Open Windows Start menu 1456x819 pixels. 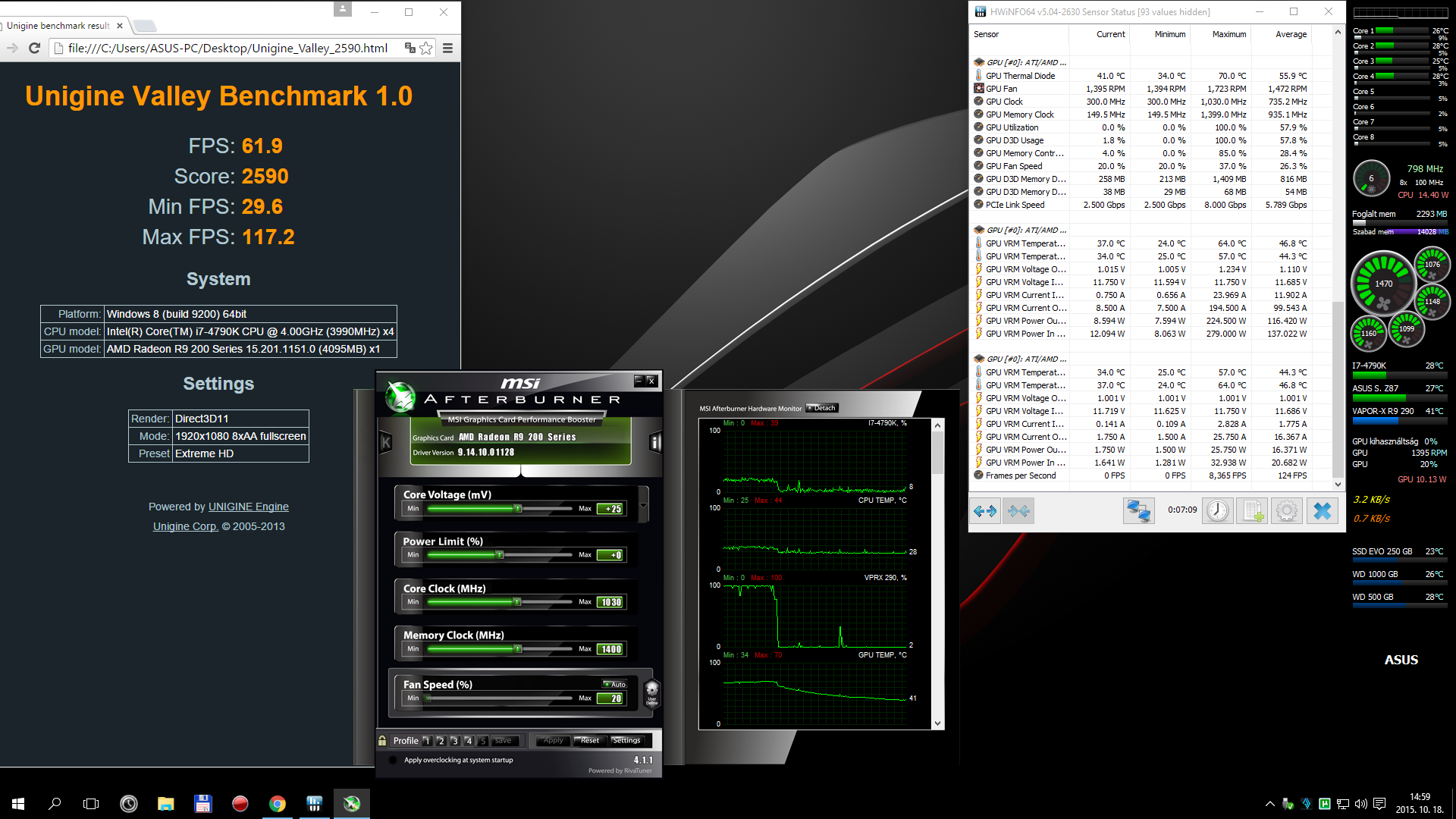(x=18, y=804)
